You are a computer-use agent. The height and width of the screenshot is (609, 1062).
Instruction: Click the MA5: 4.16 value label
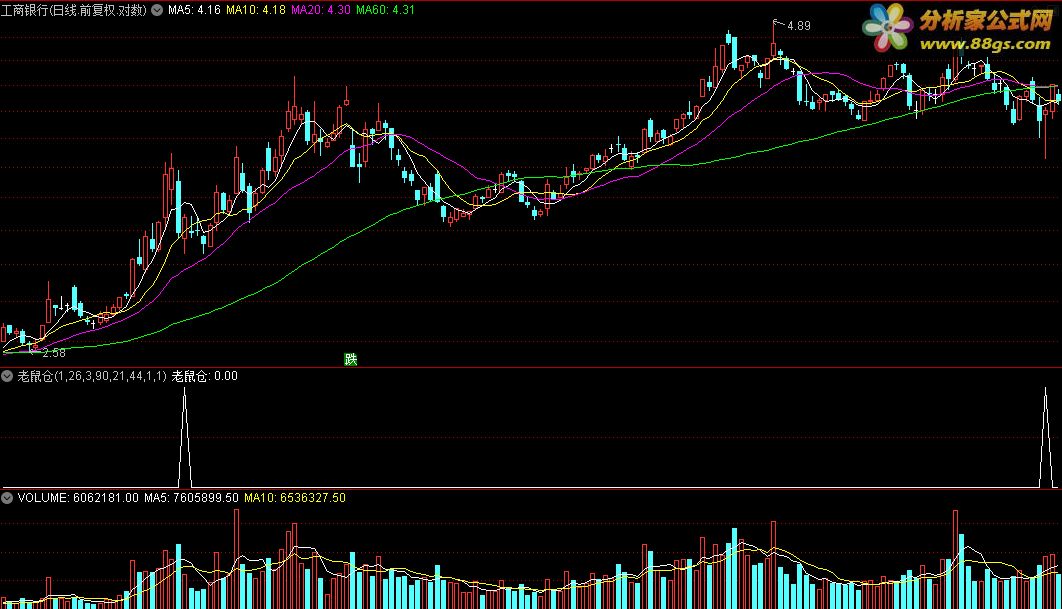194,10
